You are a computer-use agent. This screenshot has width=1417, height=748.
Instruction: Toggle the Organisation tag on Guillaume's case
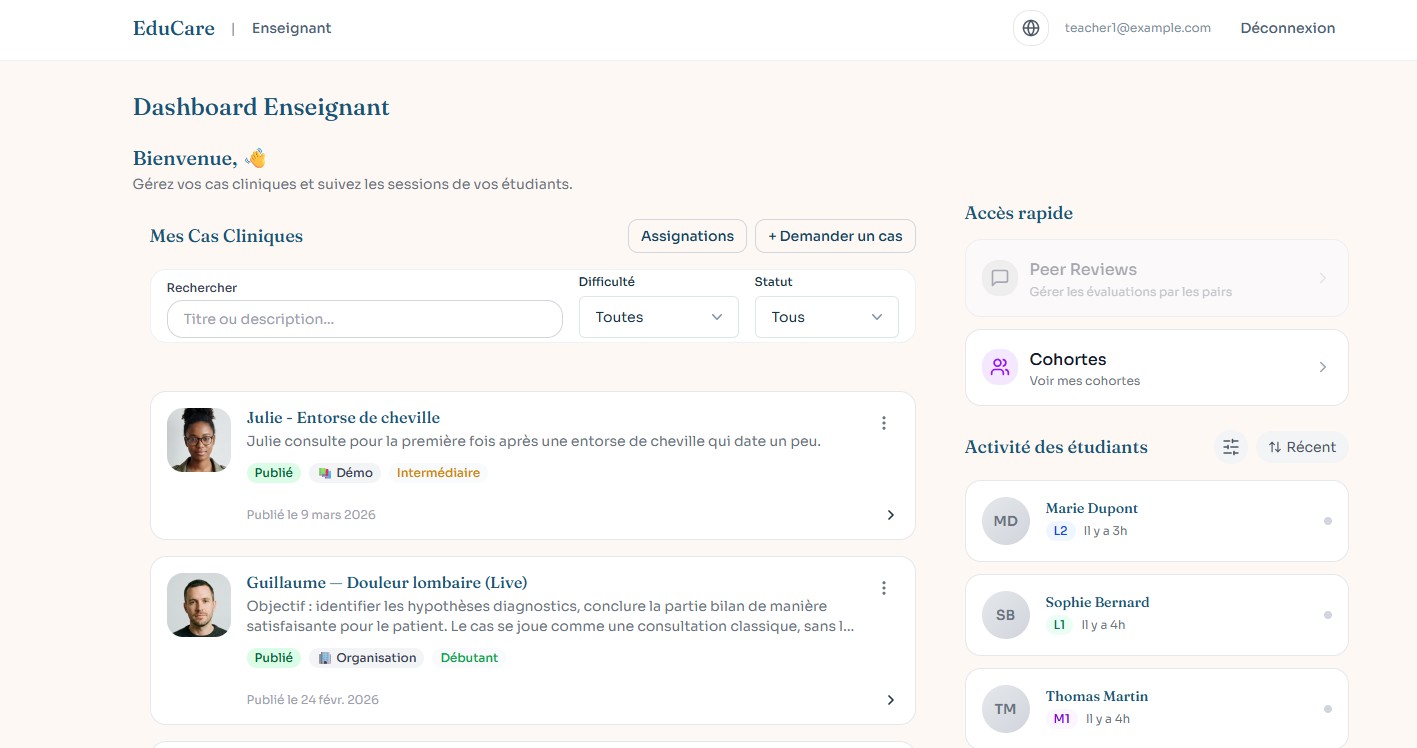click(x=366, y=657)
